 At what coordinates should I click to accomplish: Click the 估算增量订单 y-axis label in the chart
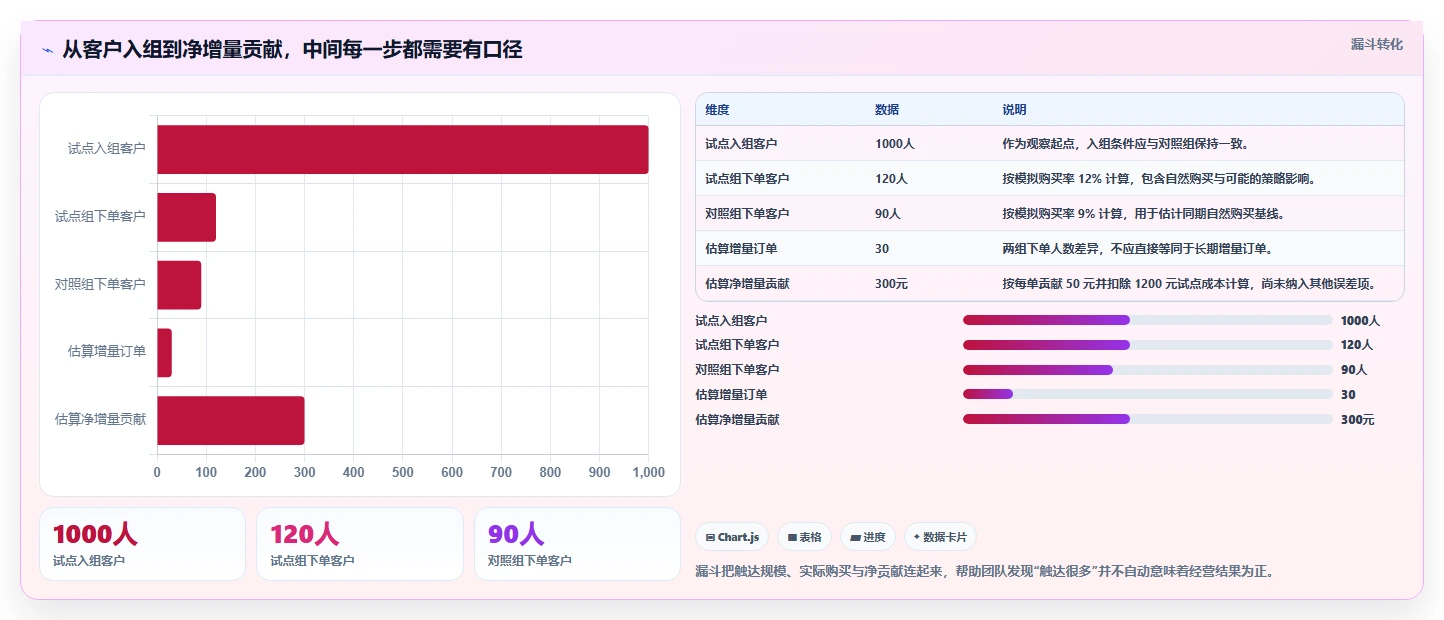[107, 352]
